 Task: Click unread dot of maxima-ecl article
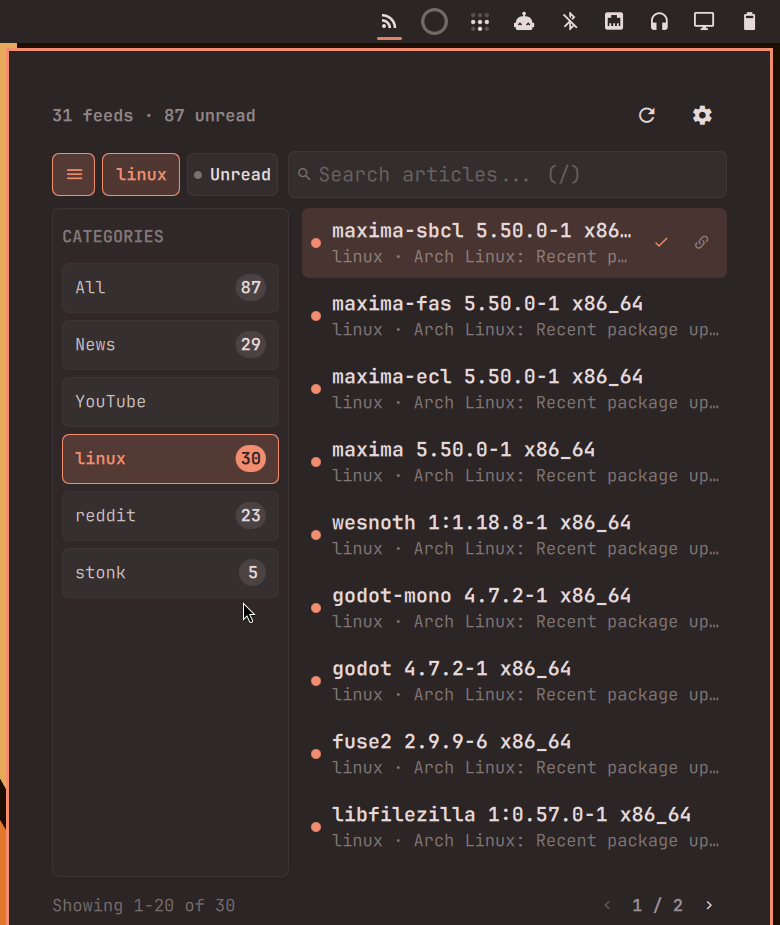click(x=316, y=389)
